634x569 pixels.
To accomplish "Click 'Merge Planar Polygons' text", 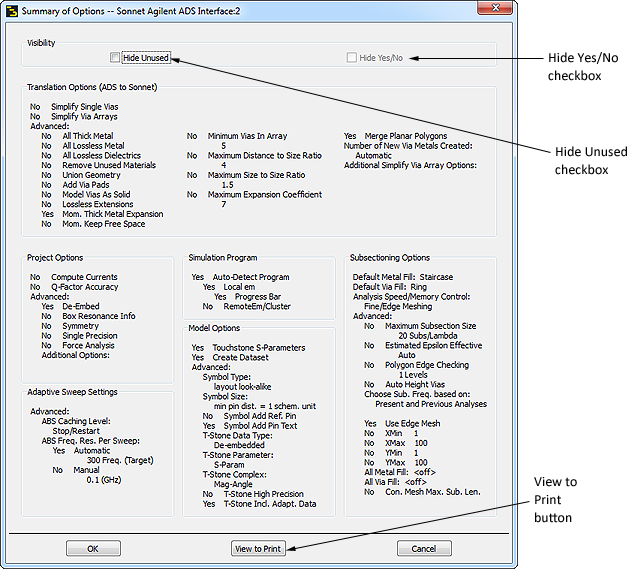I will pos(406,136).
